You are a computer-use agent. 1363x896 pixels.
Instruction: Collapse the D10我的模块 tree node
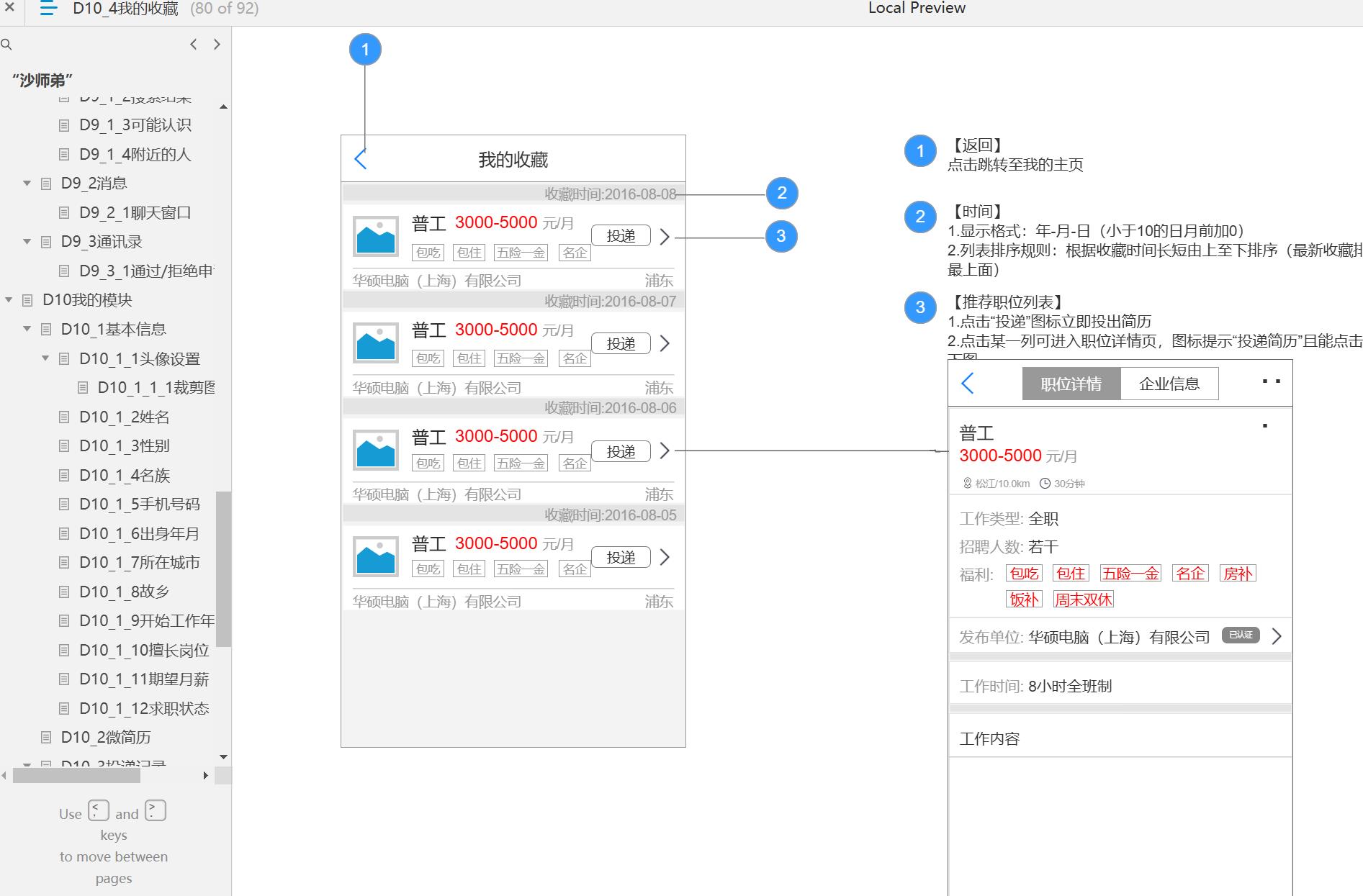click(x=9, y=300)
